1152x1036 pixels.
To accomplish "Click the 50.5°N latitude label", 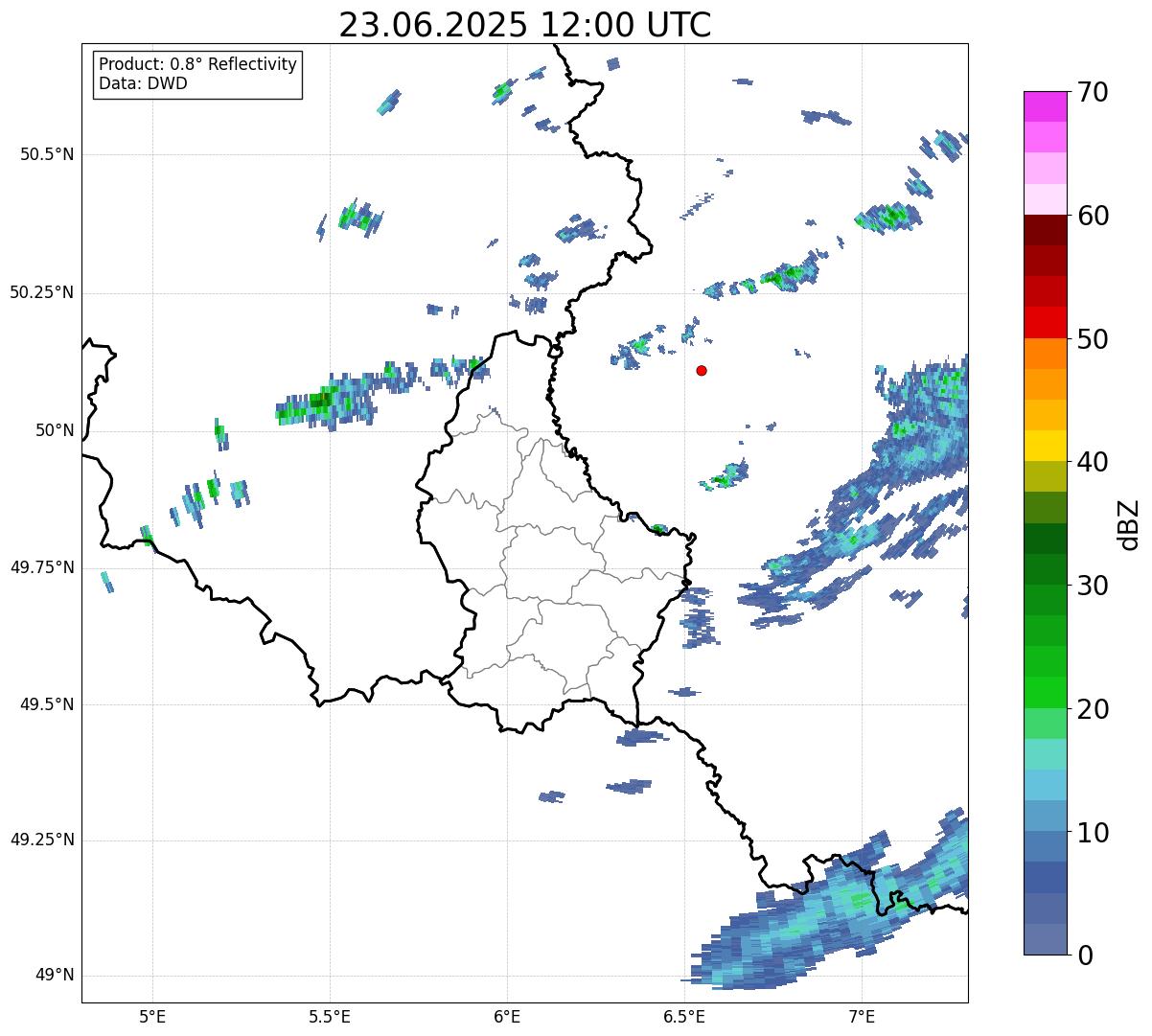I will click(x=47, y=154).
